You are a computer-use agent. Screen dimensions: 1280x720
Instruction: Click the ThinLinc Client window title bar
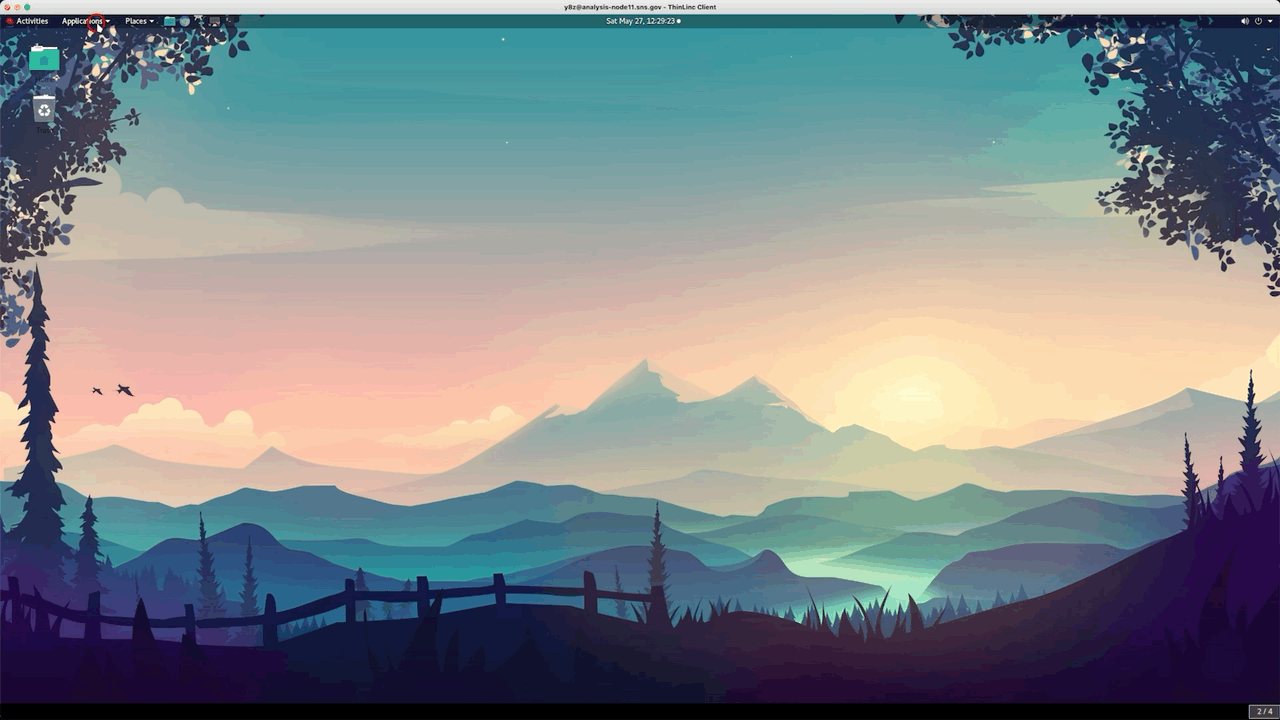640,7
